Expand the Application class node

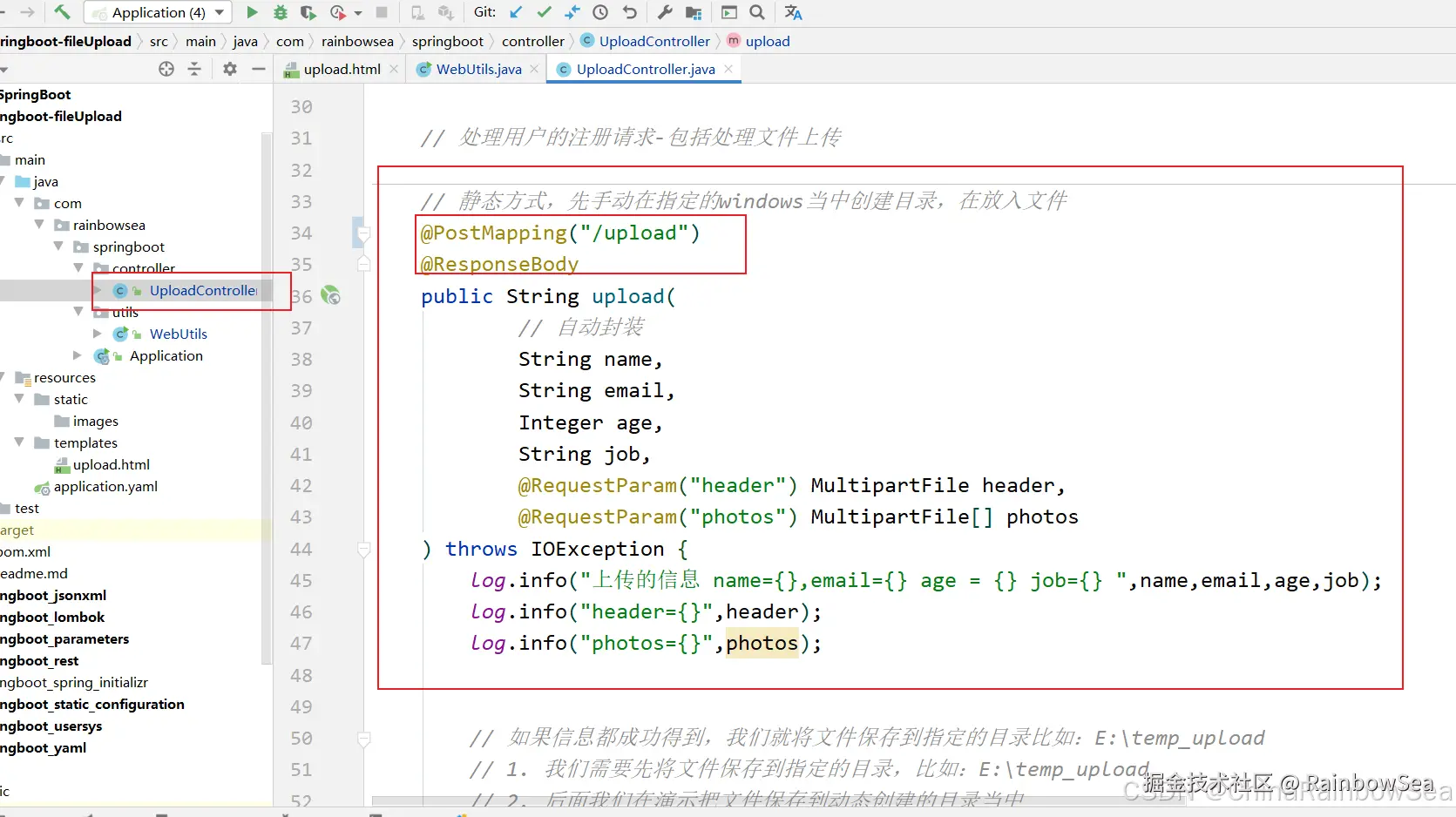pos(78,355)
